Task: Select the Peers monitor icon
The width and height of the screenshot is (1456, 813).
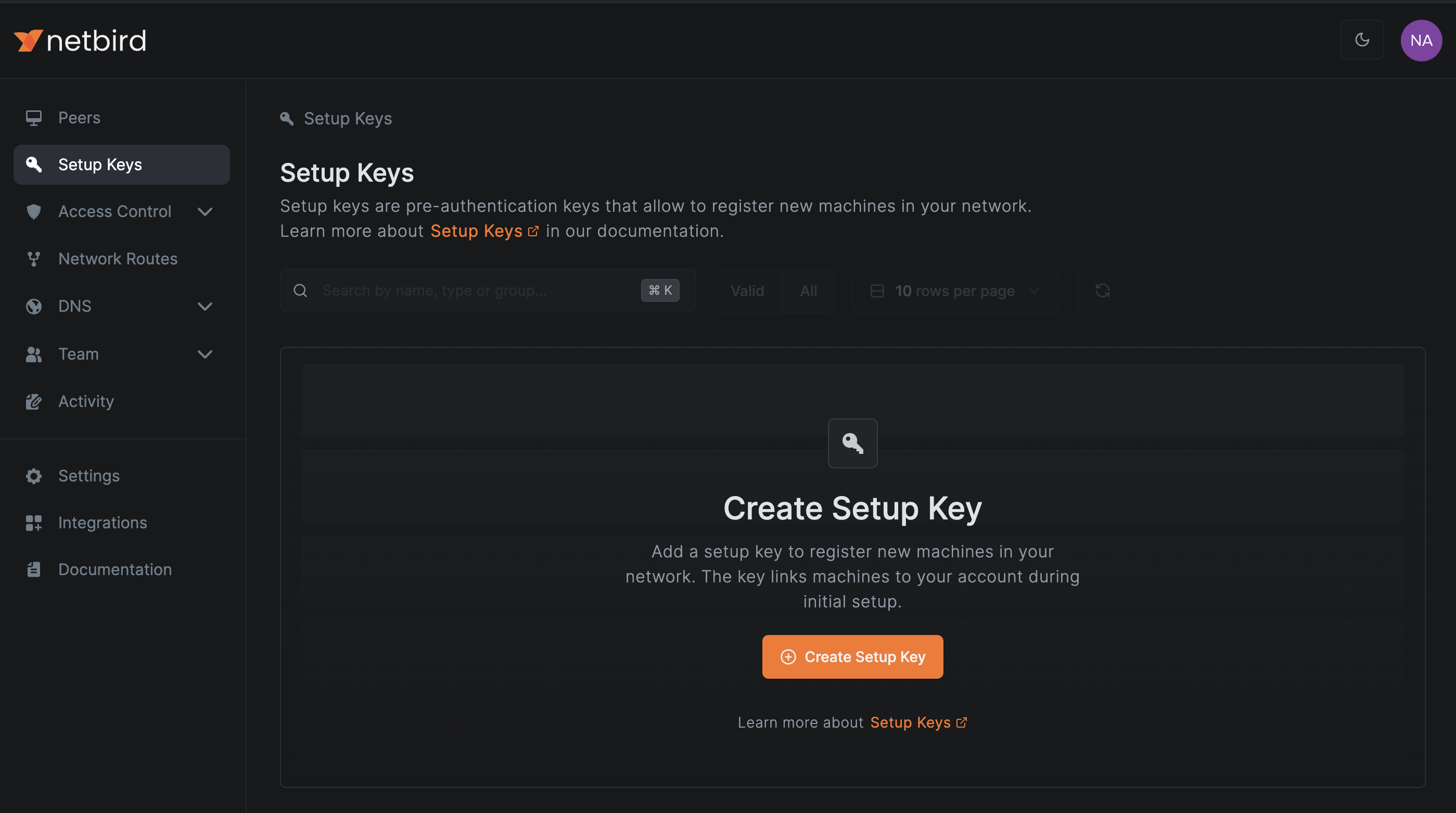Action: pyautogui.click(x=34, y=118)
